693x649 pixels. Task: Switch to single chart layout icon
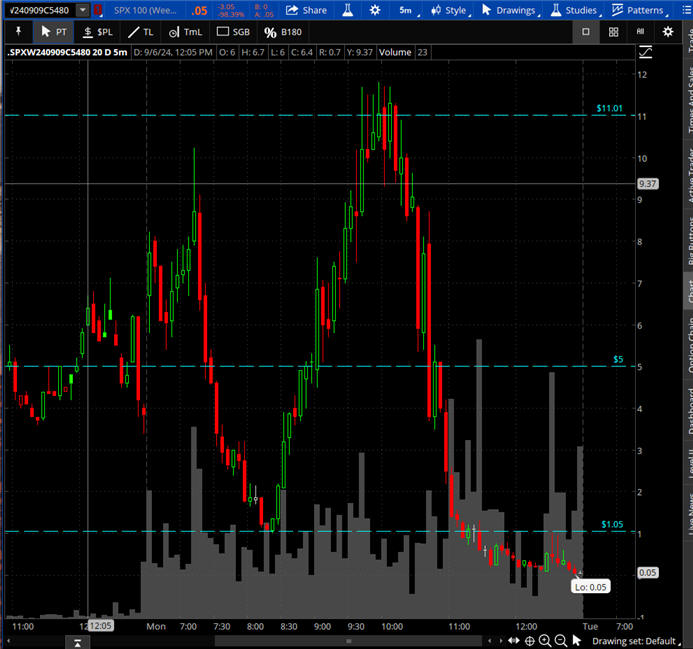586,32
